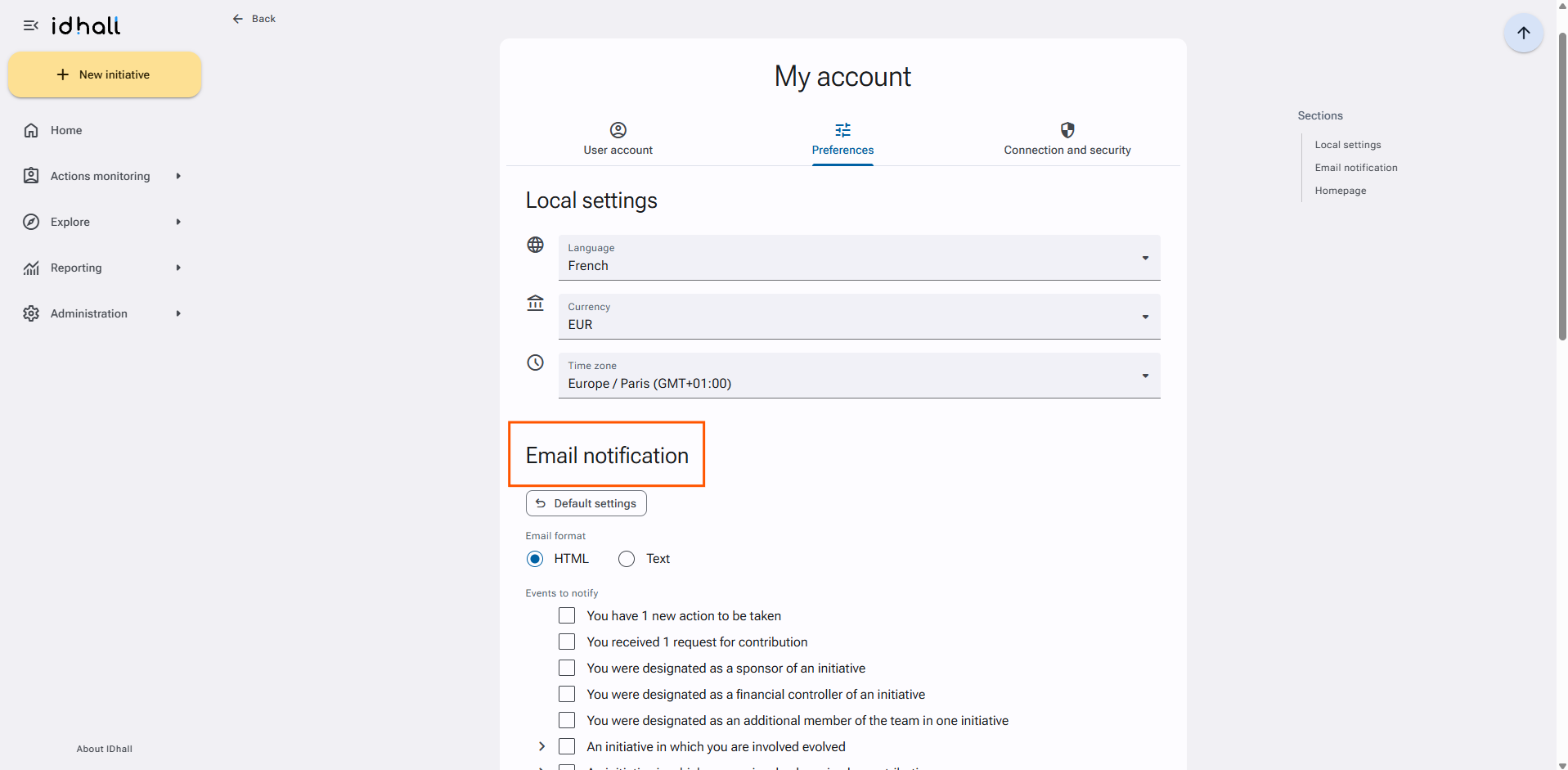Open Actions monitoring menu item

(105, 176)
